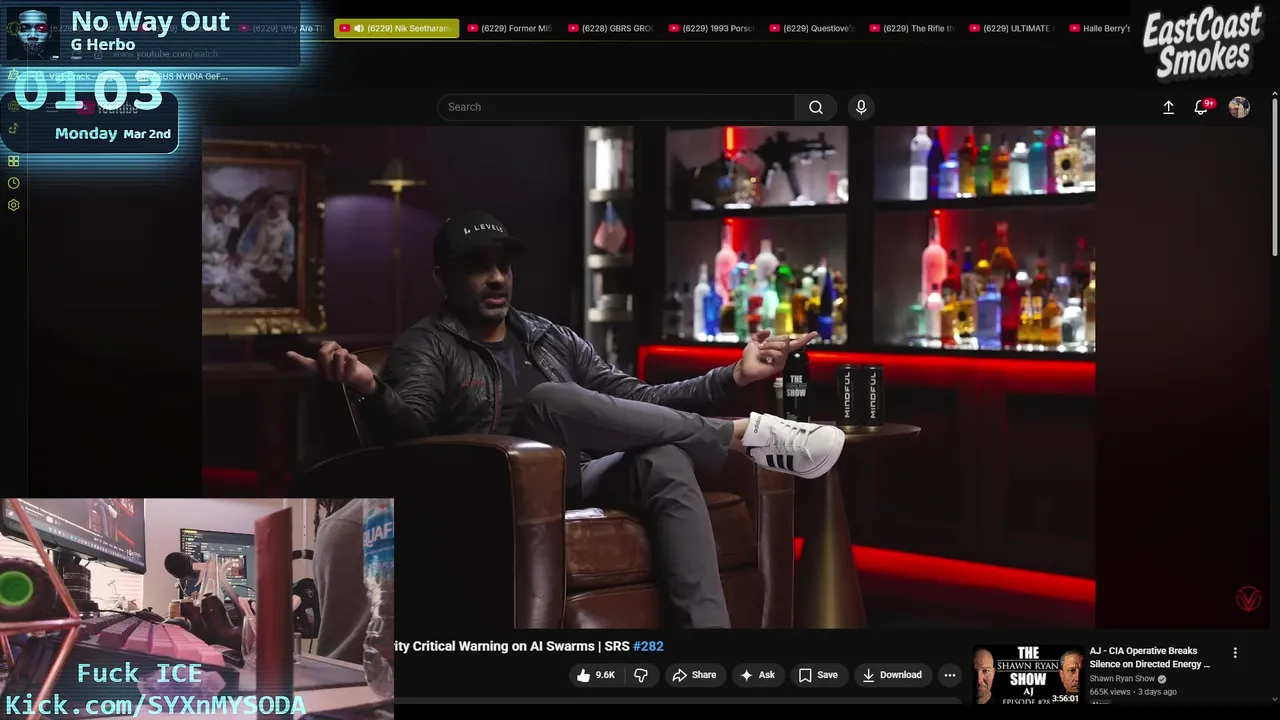Open the upload arrow icon near notifications
The width and height of the screenshot is (1280, 720).
(x=1168, y=107)
